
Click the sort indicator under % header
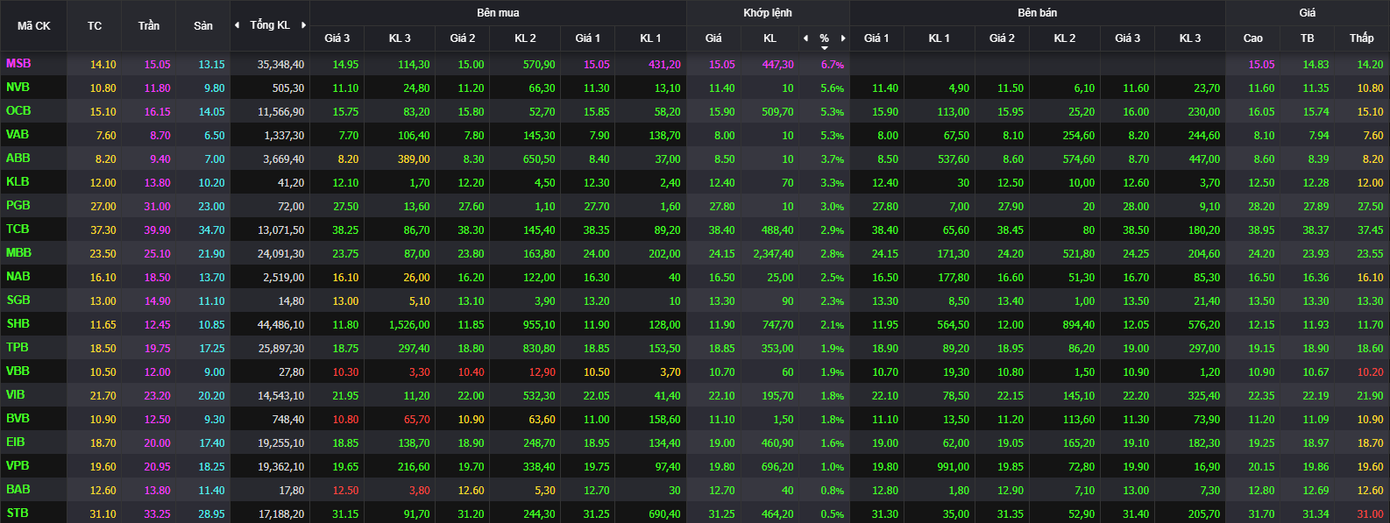point(824,47)
